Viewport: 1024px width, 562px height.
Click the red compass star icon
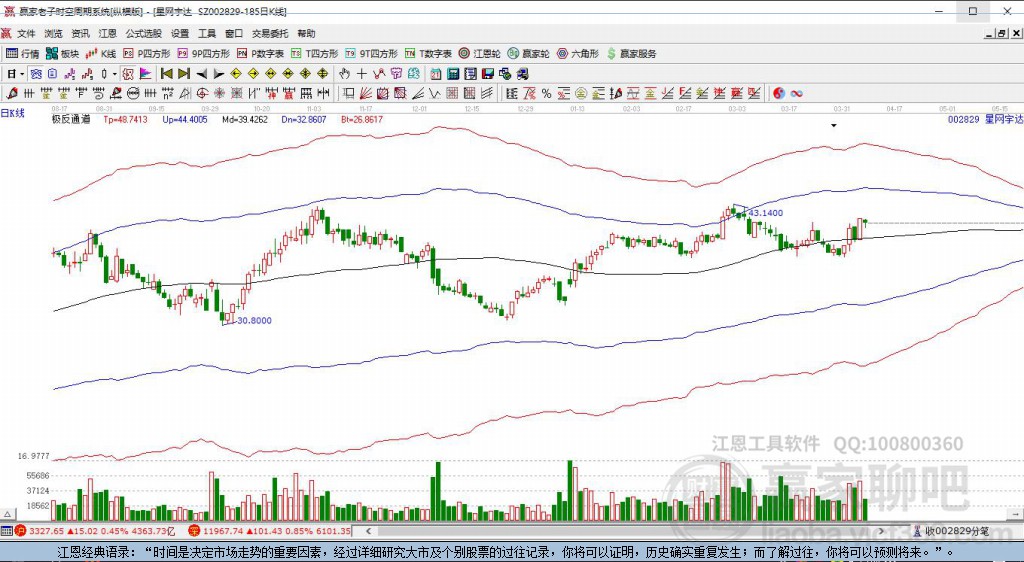click(x=219, y=93)
